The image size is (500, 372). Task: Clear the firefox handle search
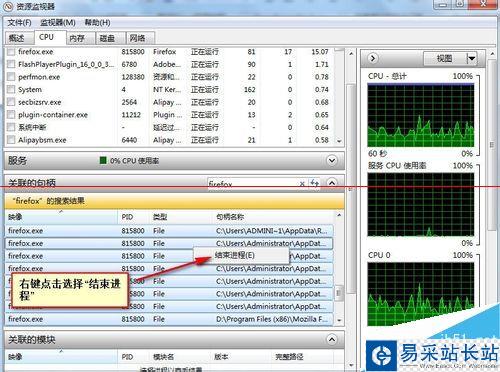[302, 184]
